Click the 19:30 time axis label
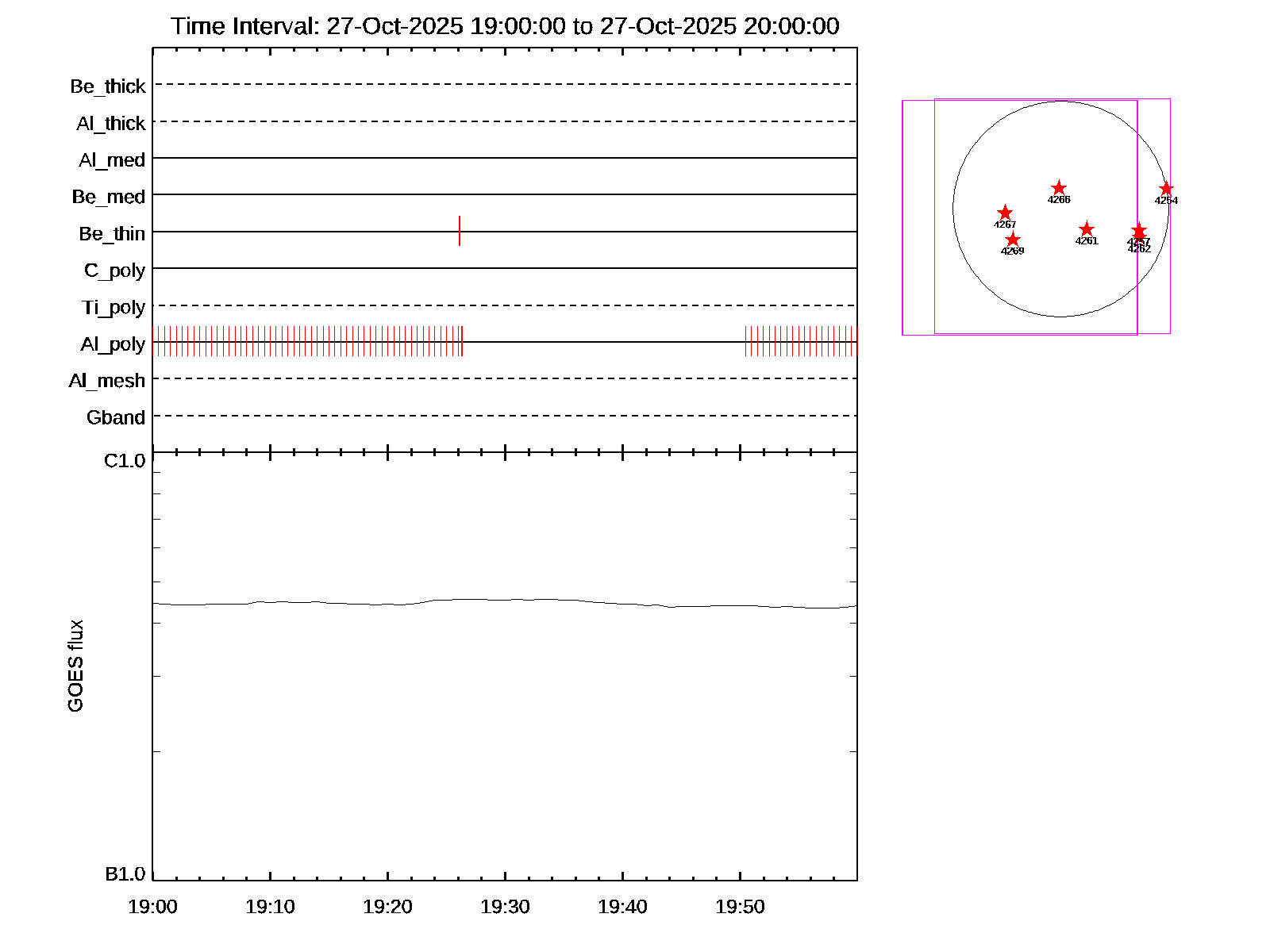 (x=505, y=907)
